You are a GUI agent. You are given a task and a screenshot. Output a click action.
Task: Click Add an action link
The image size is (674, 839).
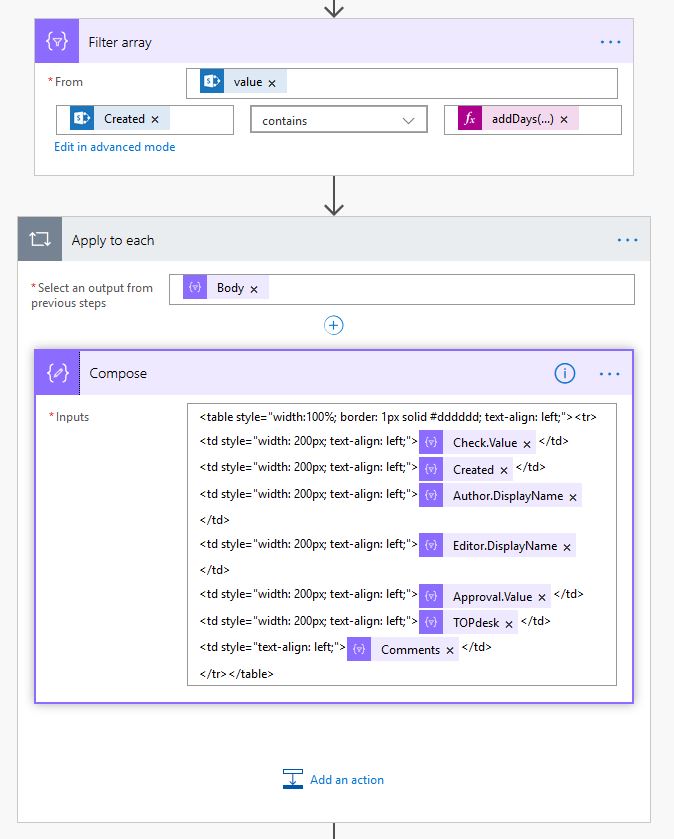click(346, 780)
